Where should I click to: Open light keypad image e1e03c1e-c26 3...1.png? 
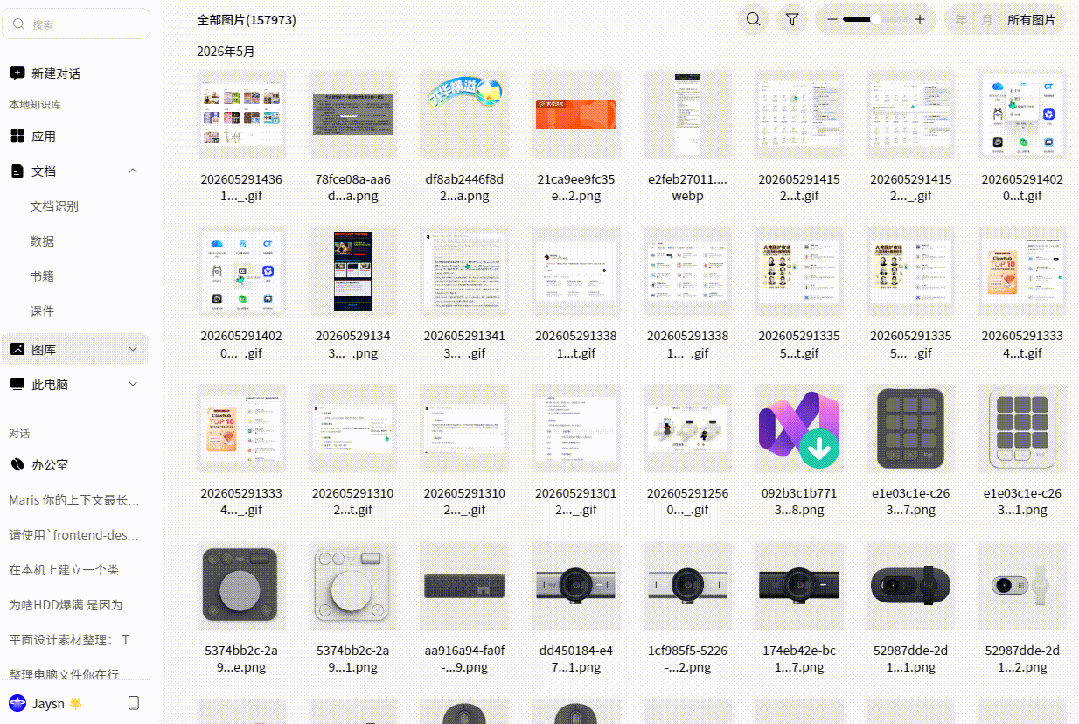[x=1022, y=428]
